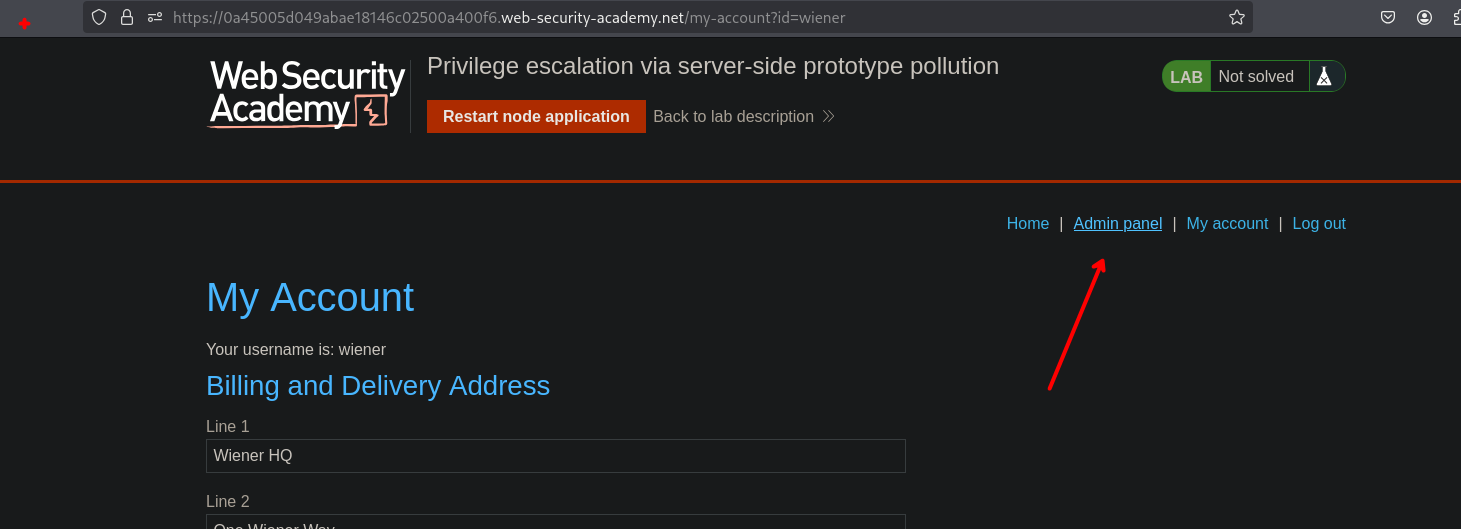The image size is (1461, 529).
Task: Click the Log out link
Action: (x=1318, y=224)
